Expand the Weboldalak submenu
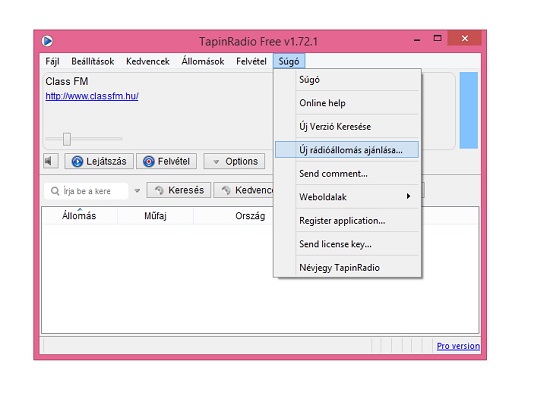 coord(347,197)
